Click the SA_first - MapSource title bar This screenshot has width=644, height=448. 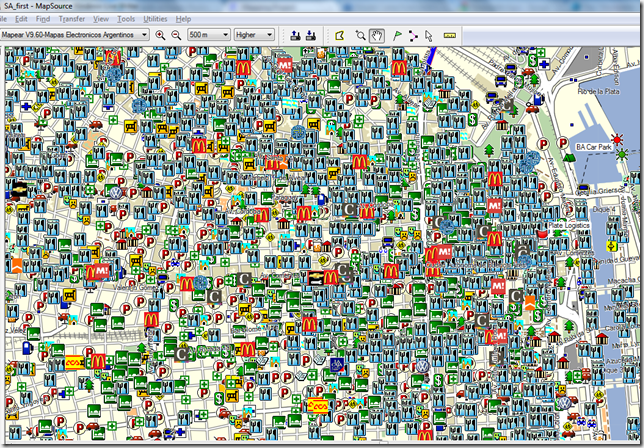322,6
